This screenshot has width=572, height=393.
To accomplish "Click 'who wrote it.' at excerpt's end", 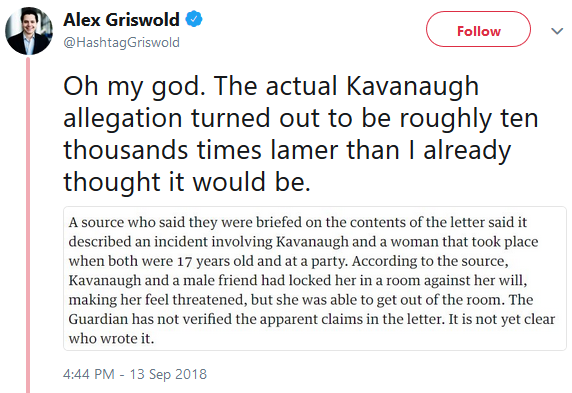I will coord(111,339).
